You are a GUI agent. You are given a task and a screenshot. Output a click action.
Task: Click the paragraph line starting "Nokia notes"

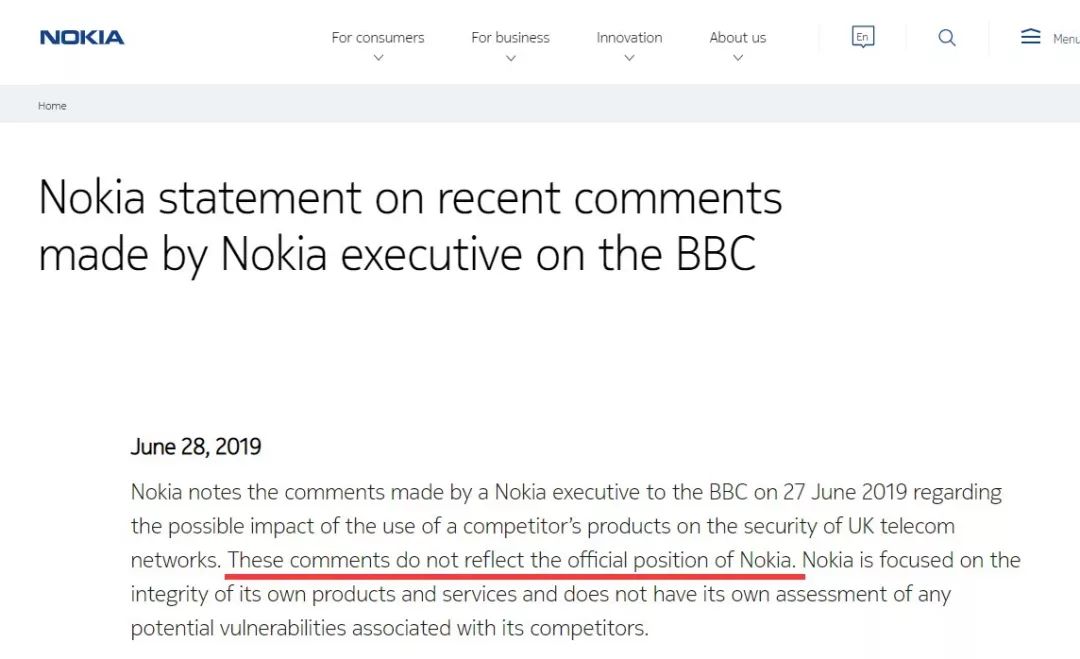coord(566,492)
